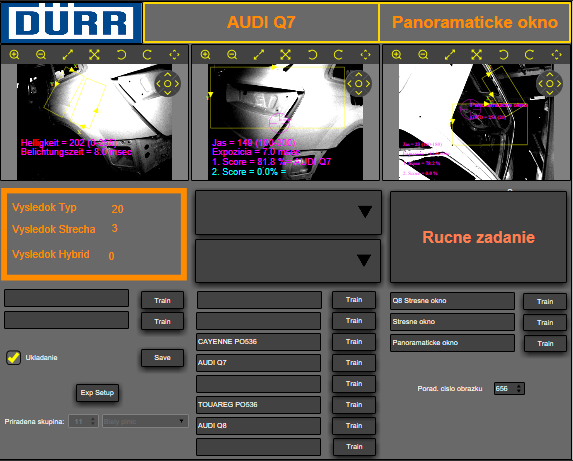Select diagonal fit tool in right viewer

pos(450,55)
